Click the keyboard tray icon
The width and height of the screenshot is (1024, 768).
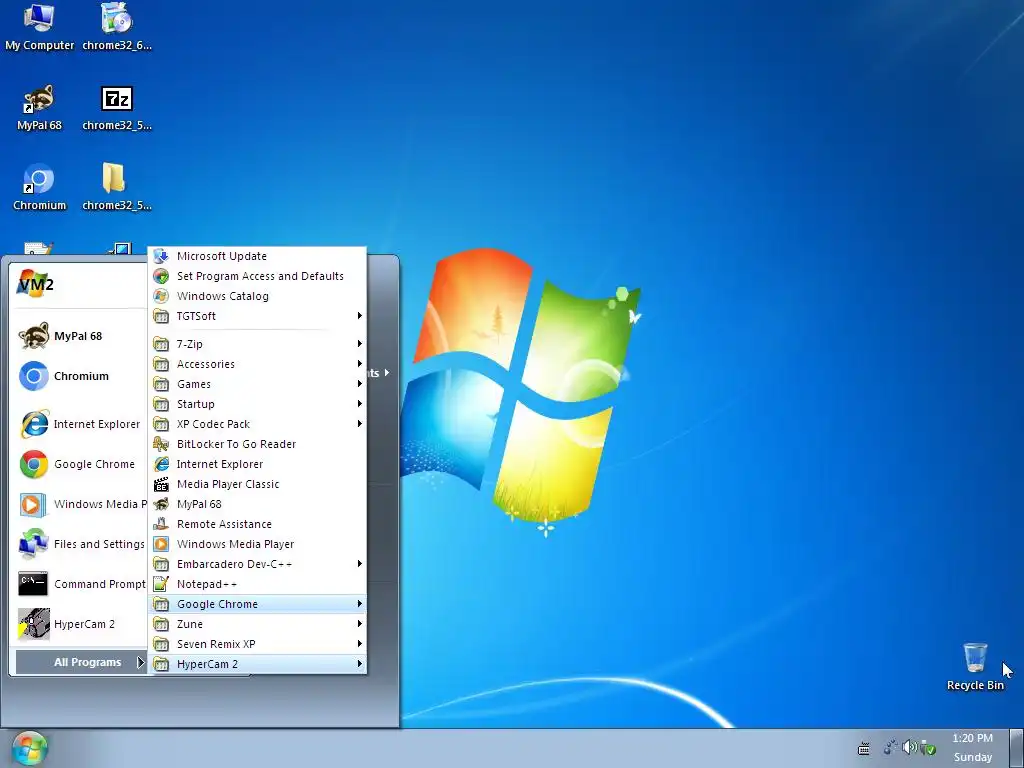tap(863, 748)
